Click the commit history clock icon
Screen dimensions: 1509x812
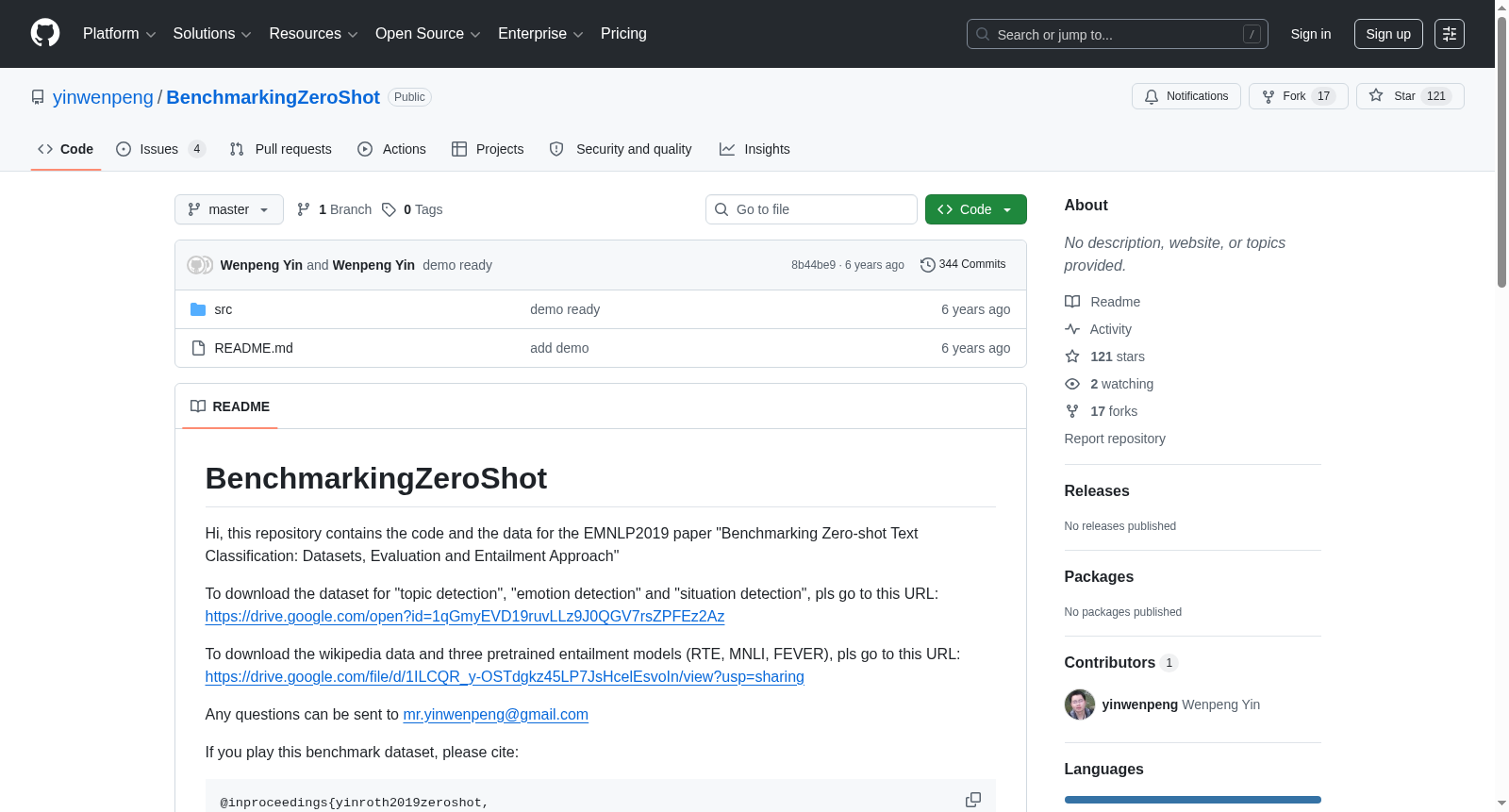[928, 265]
